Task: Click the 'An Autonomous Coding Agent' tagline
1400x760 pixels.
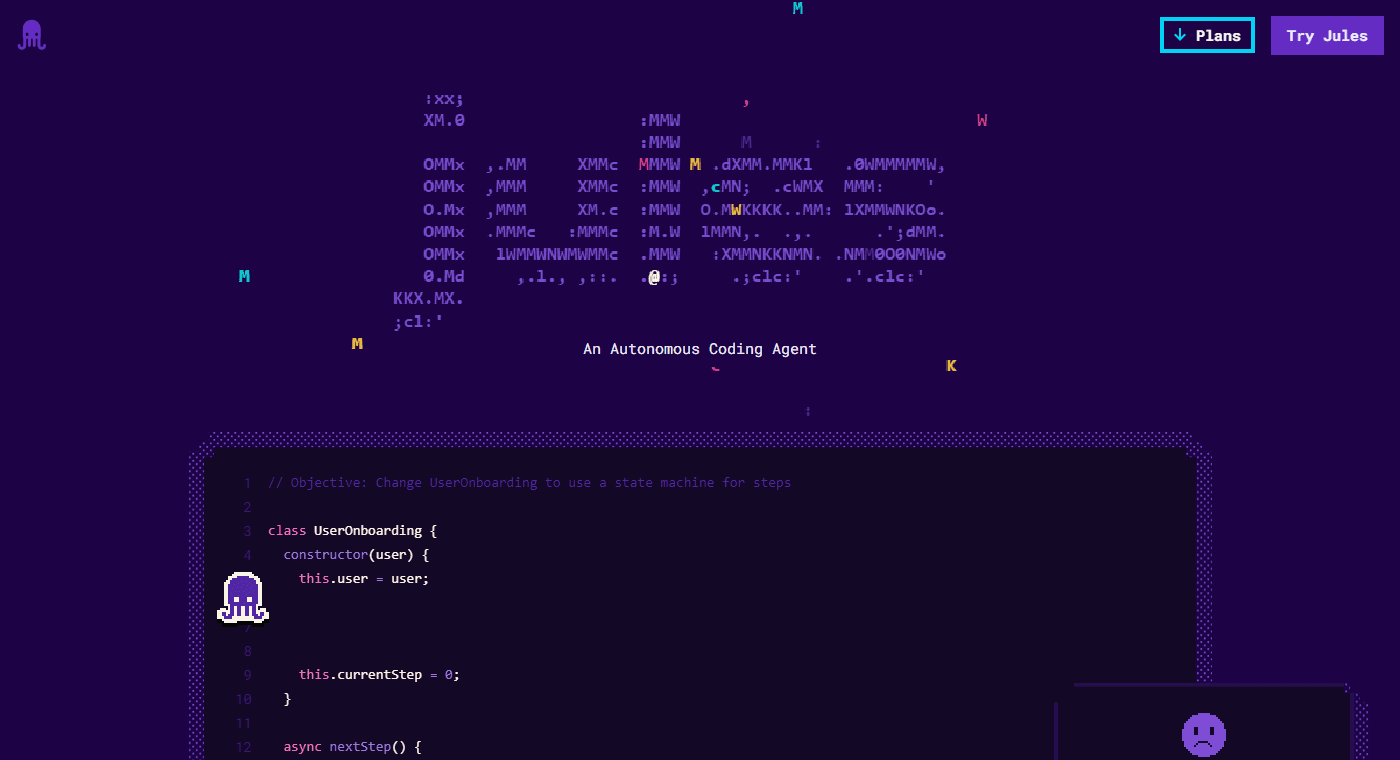Action: point(700,349)
